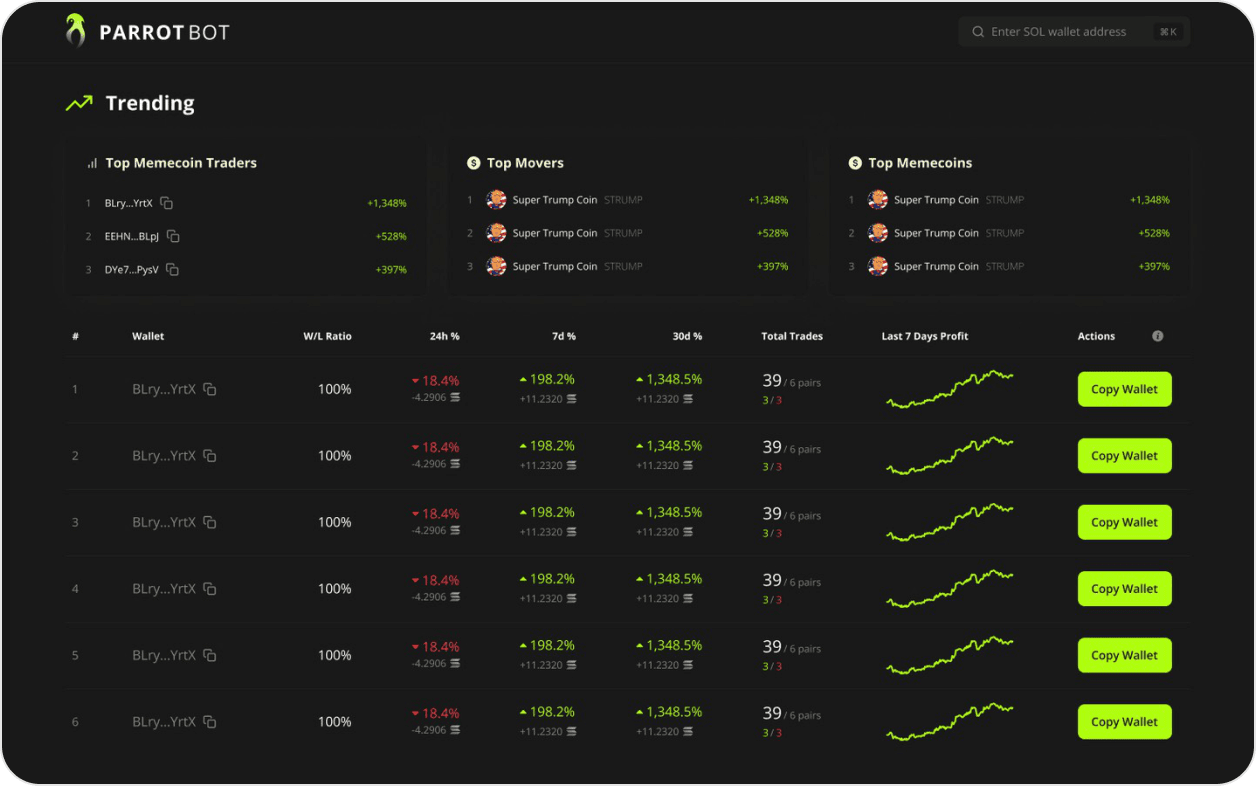Screen dimensions: 1256x786
Task: Open BLry...YrtX wallet in table row 5
Action: pyautogui.click(x=164, y=655)
